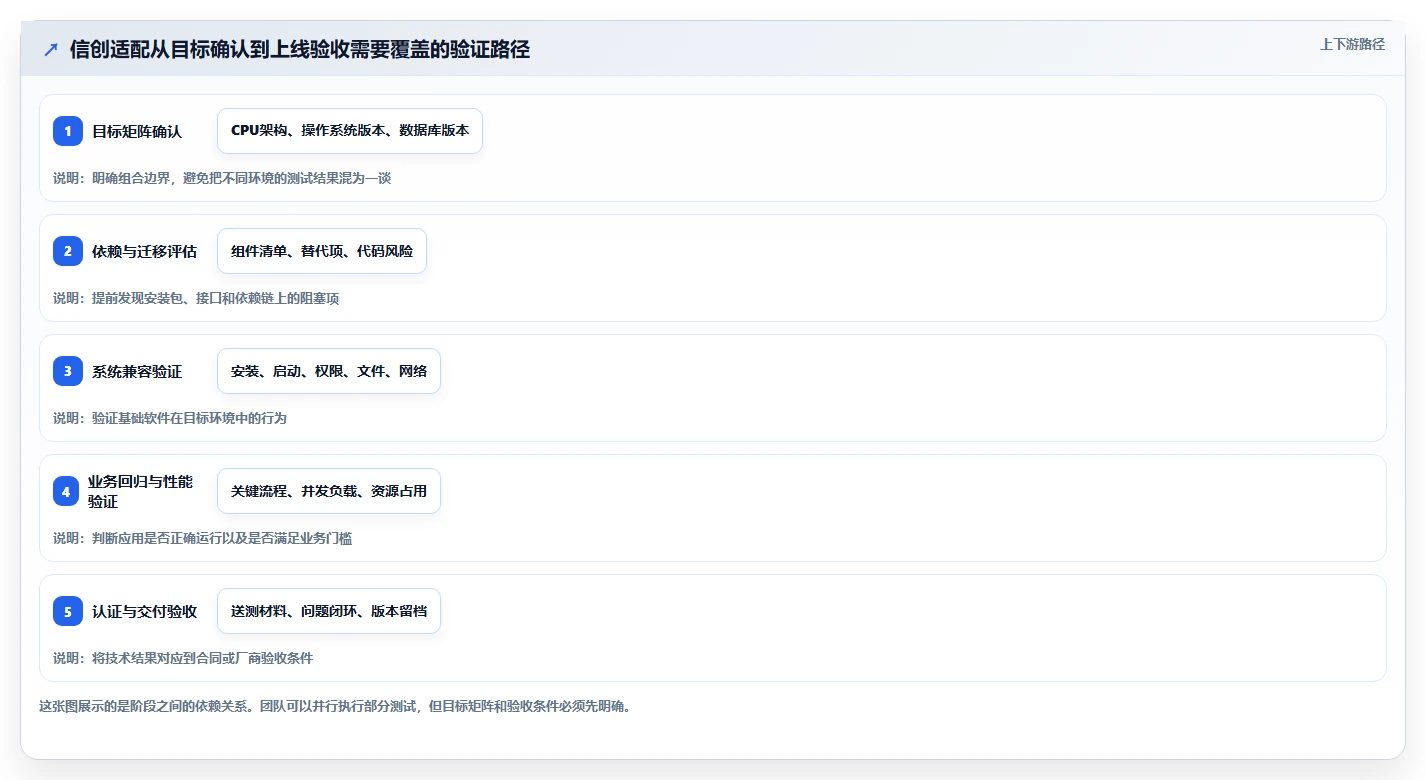Screen dimensions: 1426x780
Task: Select step number badge 4
Action: pyautogui.click(x=66, y=491)
